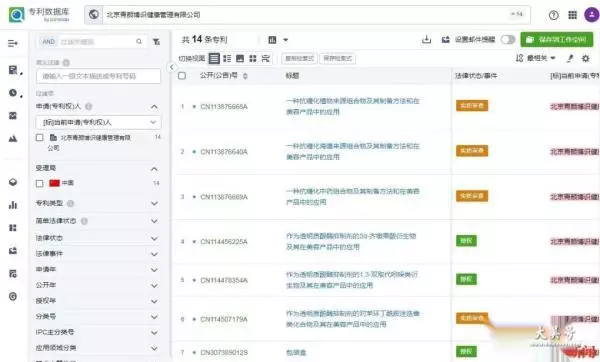Collapse the filter panel arrow handle
The image size is (600, 362).
(171, 67)
